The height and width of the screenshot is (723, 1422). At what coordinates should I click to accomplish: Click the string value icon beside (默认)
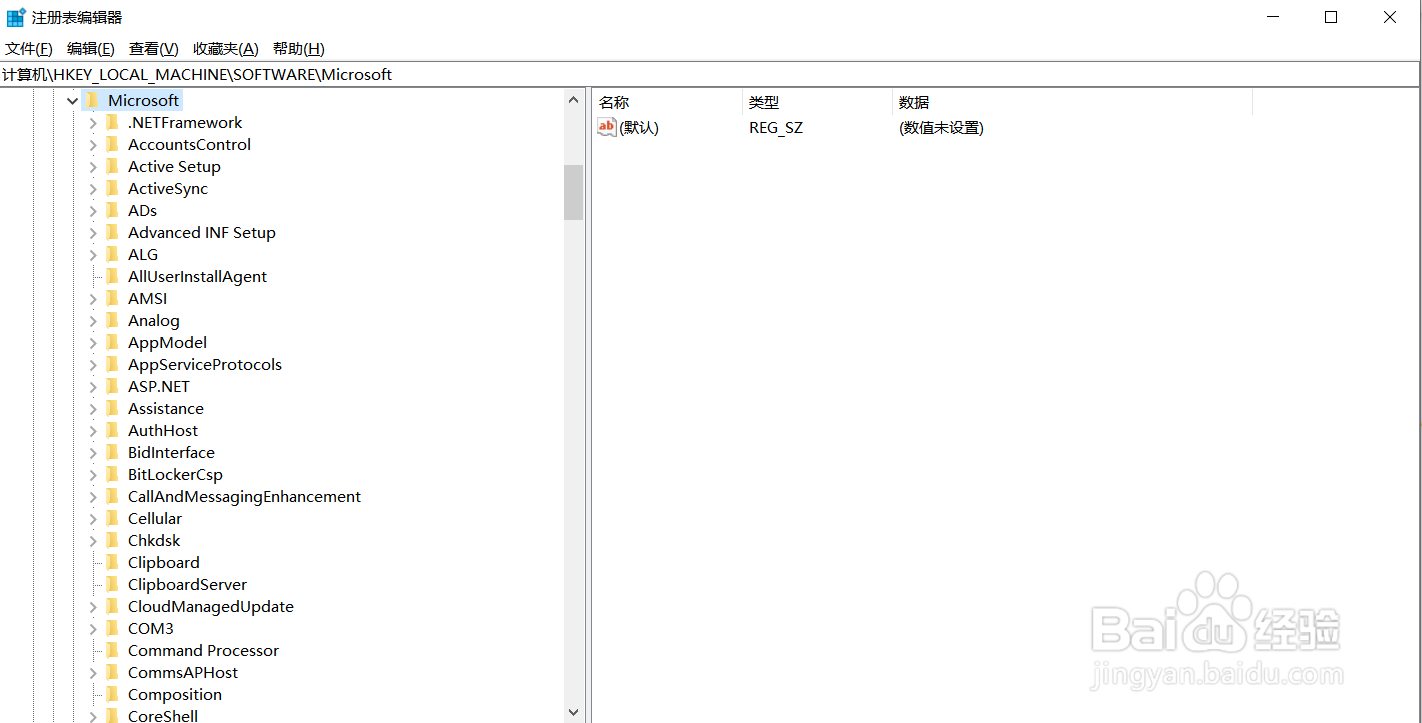point(607,127)
